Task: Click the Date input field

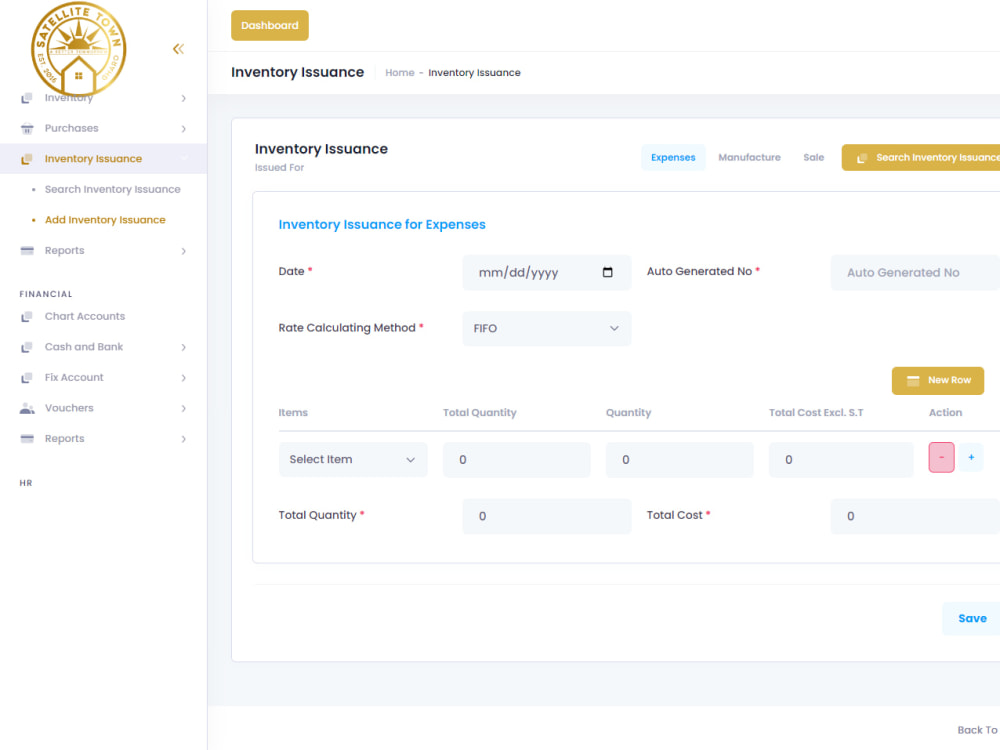Action: coord(547,272)
